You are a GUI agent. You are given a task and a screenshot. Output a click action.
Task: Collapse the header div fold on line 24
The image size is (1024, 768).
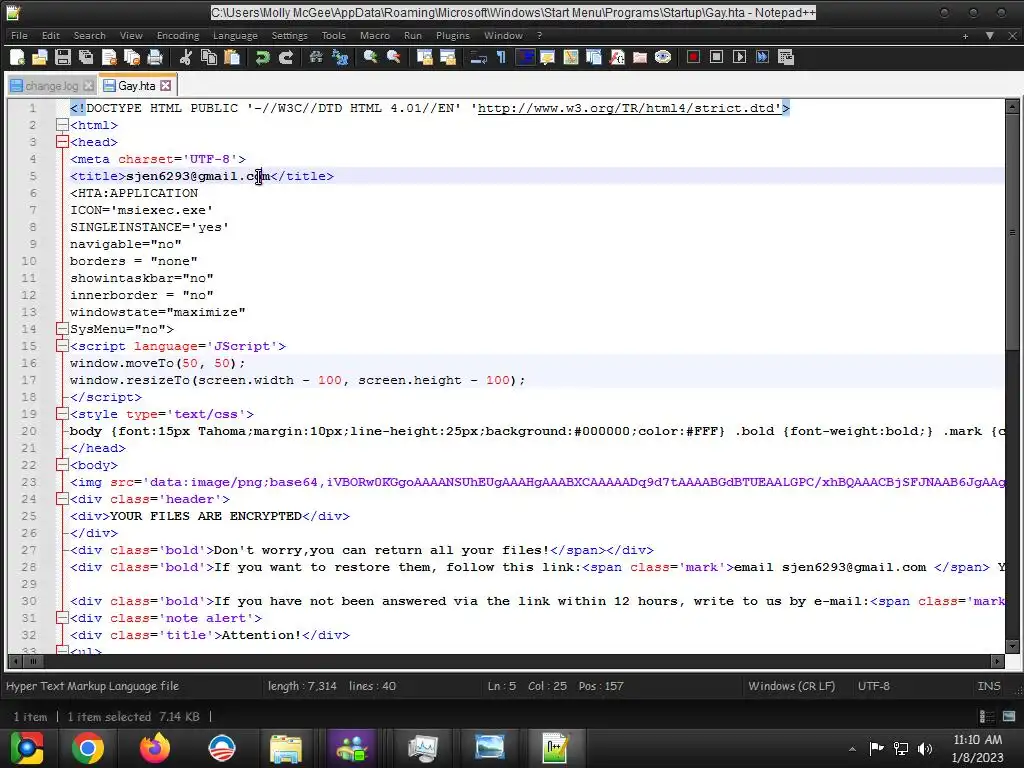(x=62, y=498)
